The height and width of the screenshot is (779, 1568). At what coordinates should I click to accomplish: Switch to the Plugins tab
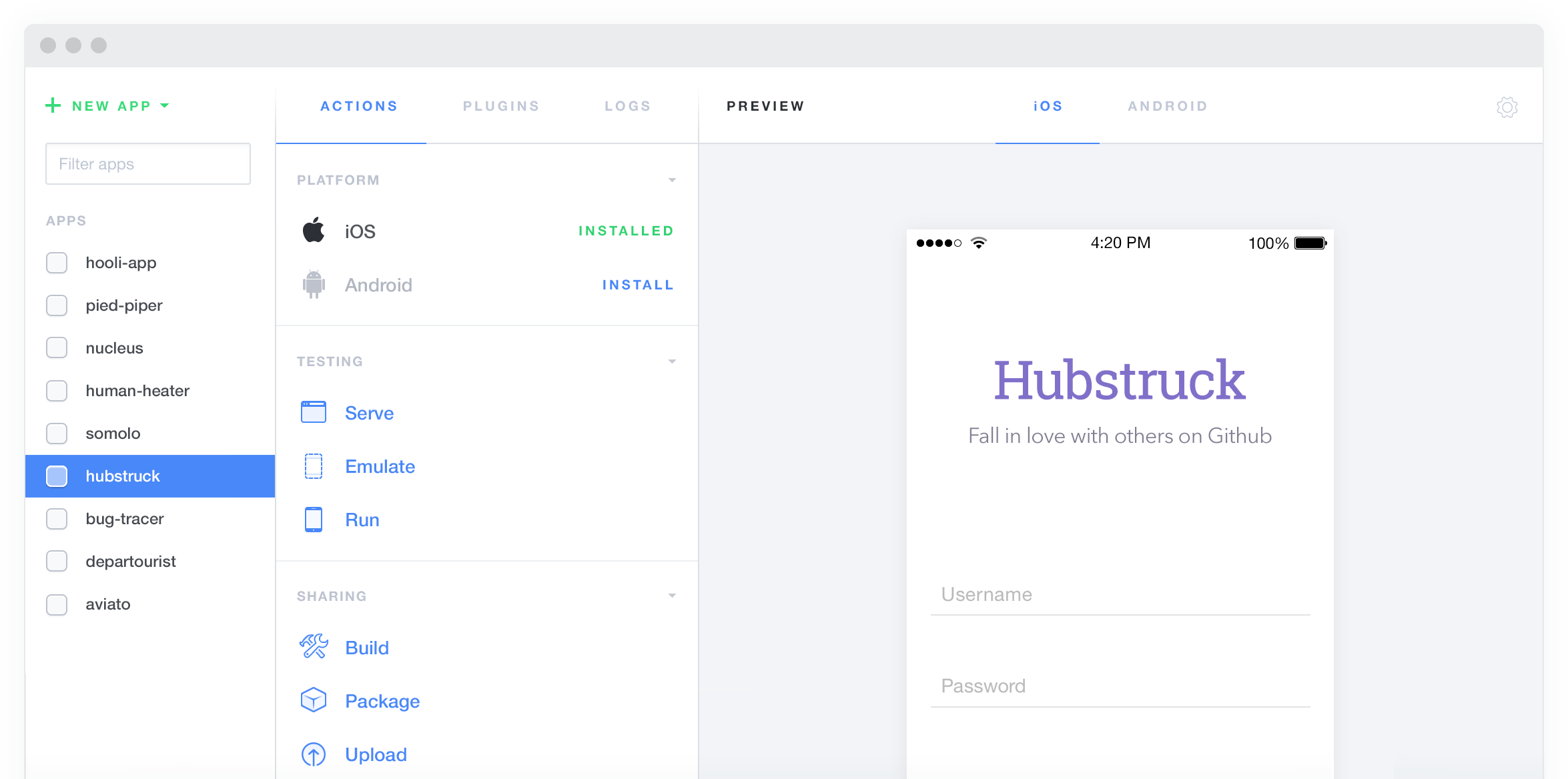[501, 106]
